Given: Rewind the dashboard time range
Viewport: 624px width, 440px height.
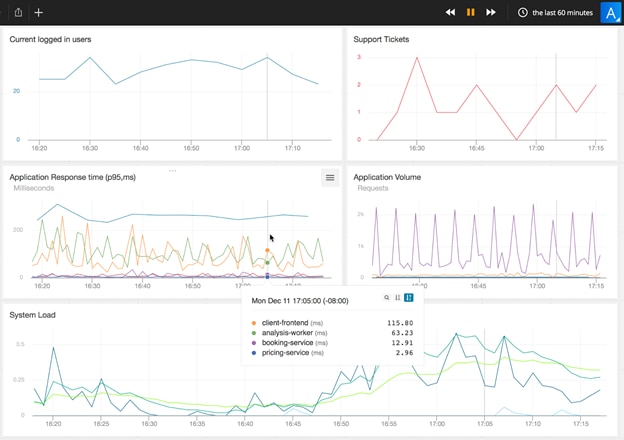Looking at the screenshot, I should click(450, 12).
